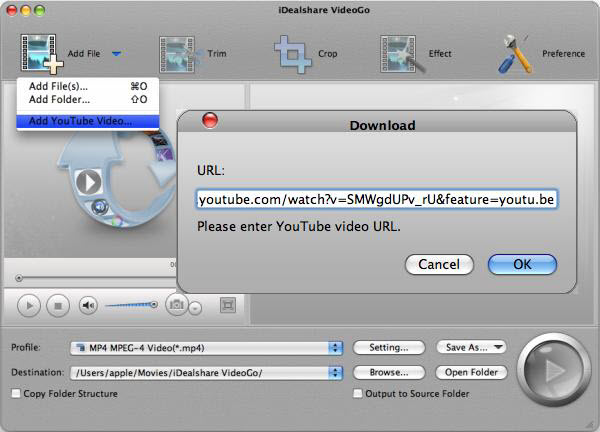Click the main window yellow minimize button

pyautogui.click(x=26, y=10)
